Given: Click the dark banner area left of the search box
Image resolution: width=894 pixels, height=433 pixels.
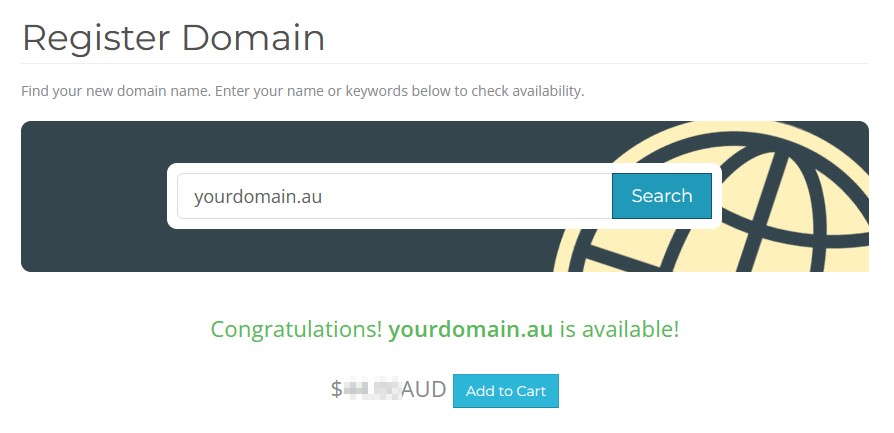Looking at the screenshot, I should tap(94, 196).
